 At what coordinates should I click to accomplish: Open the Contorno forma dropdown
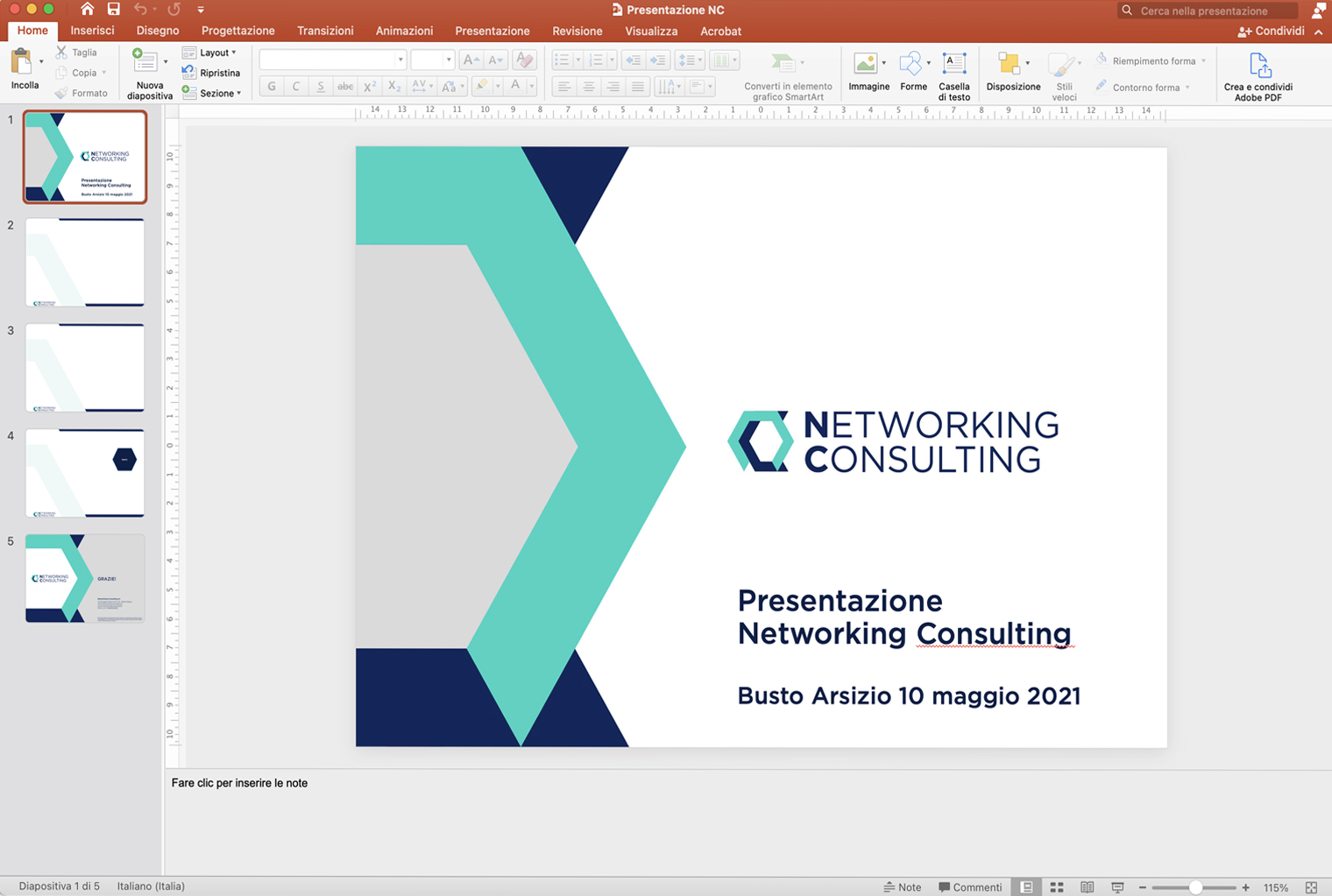pos(1144,87)
